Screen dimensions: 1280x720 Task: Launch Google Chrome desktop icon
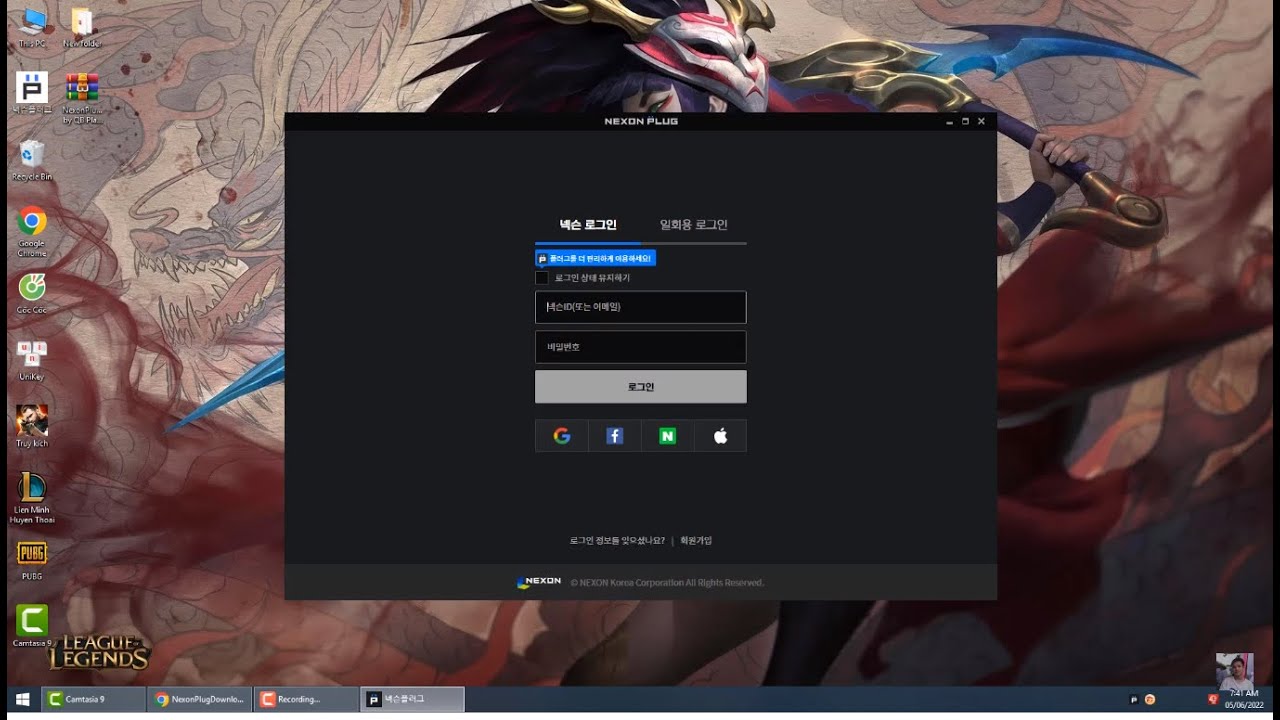tap(32, 232)
